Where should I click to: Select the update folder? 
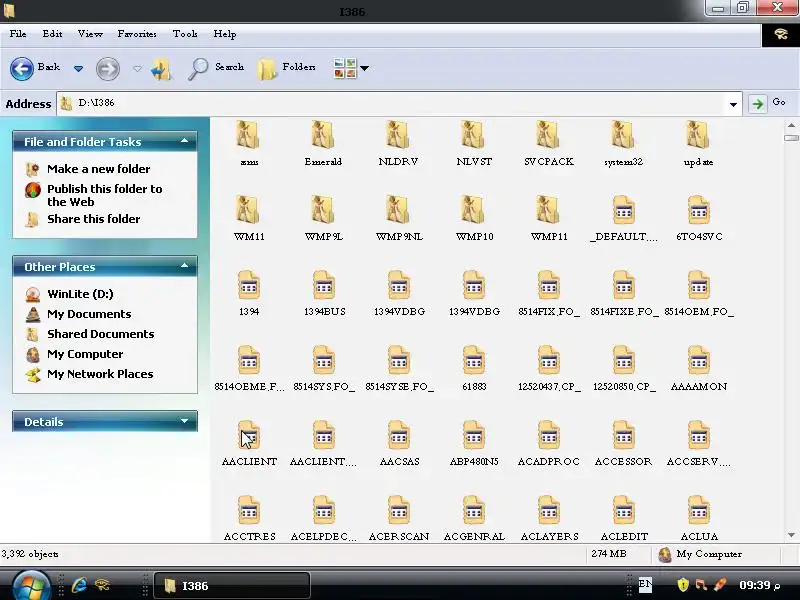pos(698,143)
